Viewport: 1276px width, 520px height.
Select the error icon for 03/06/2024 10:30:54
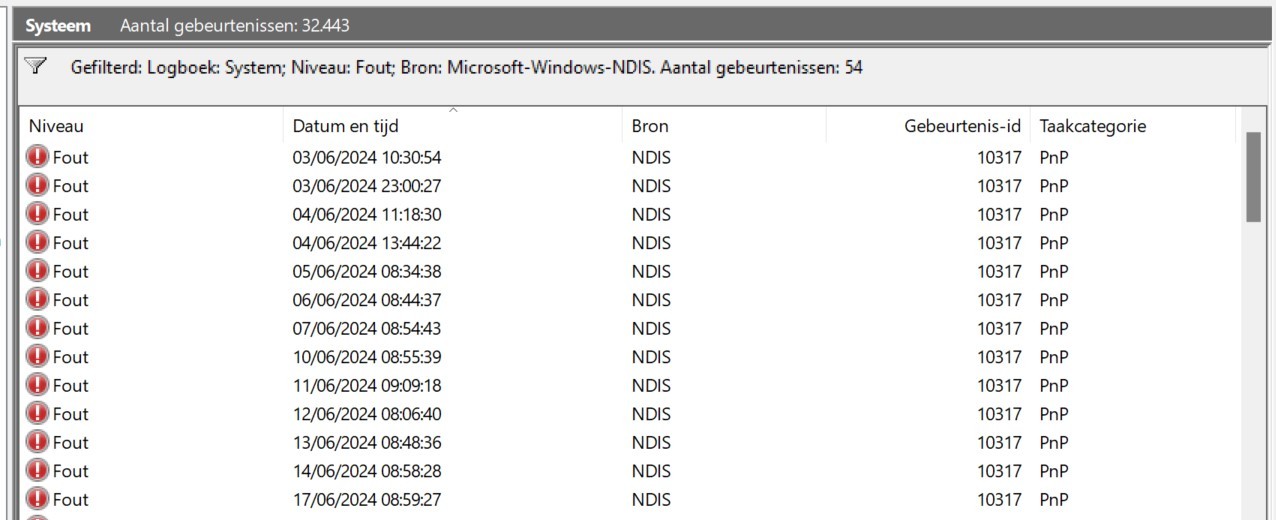[37, 157]
